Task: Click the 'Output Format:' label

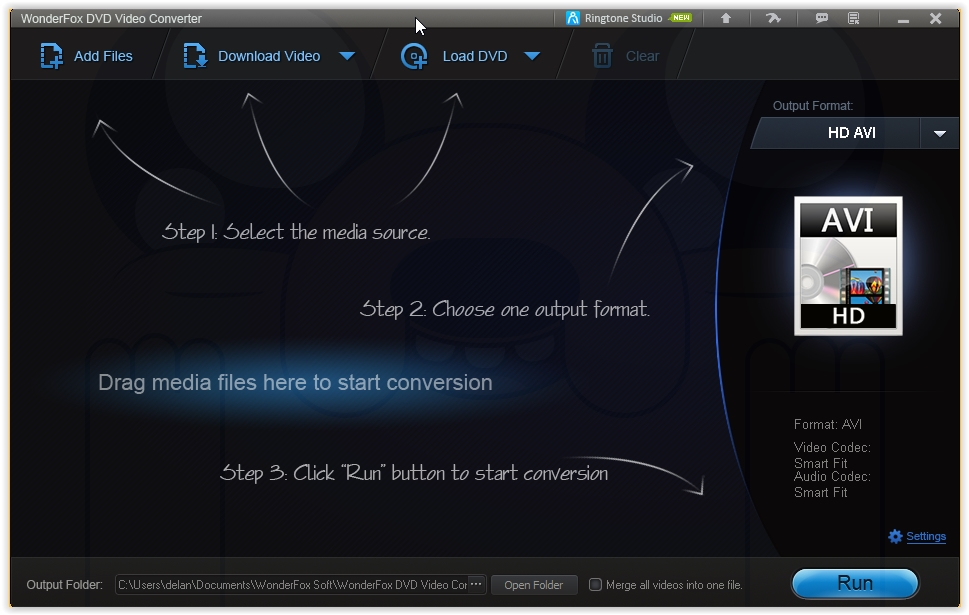Action: pos(813,106)
